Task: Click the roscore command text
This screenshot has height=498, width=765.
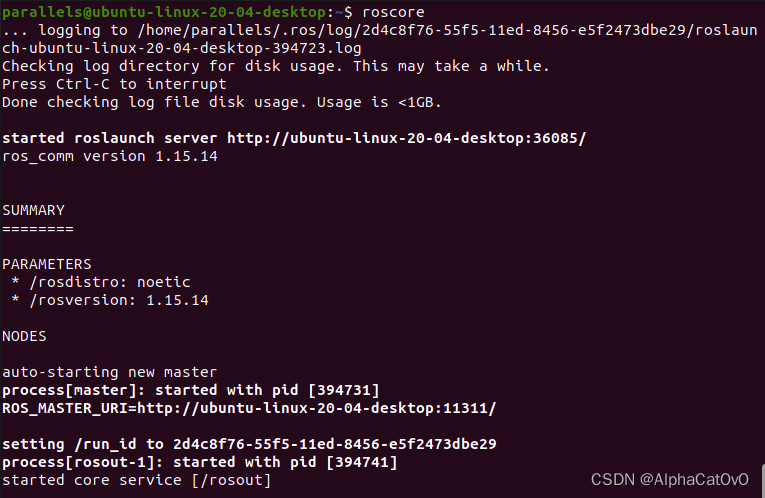Action: coord(393,12)
